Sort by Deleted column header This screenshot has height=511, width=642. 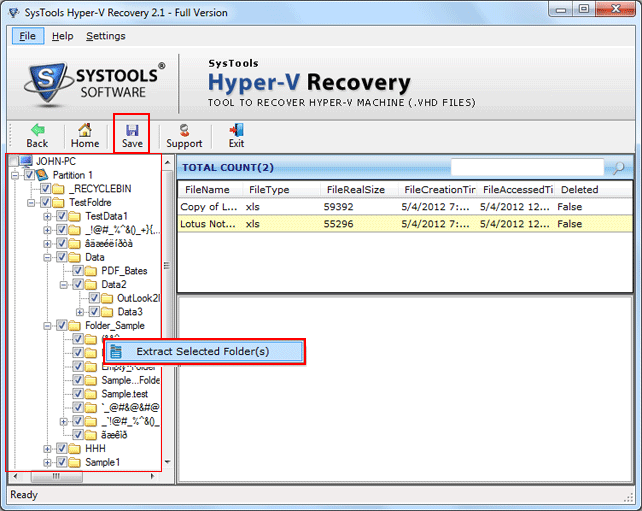click(x=593, y=190)
